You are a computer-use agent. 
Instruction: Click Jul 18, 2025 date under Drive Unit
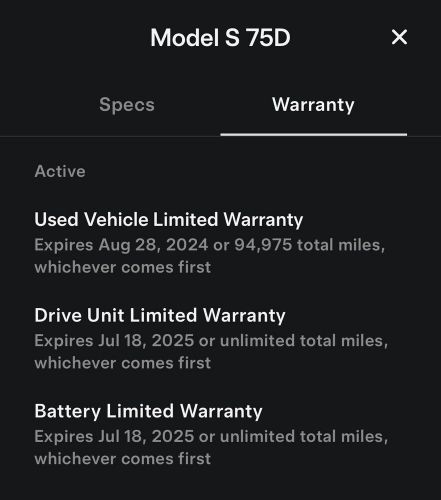(146, 341)
